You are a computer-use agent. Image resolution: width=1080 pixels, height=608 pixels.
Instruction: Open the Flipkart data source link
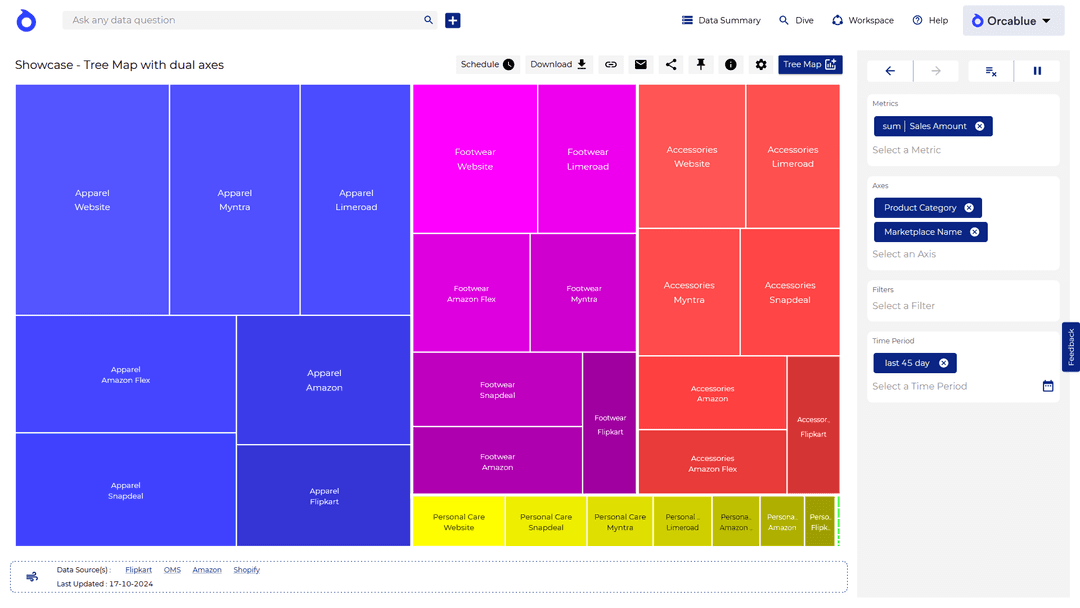[x=138, y=569]
